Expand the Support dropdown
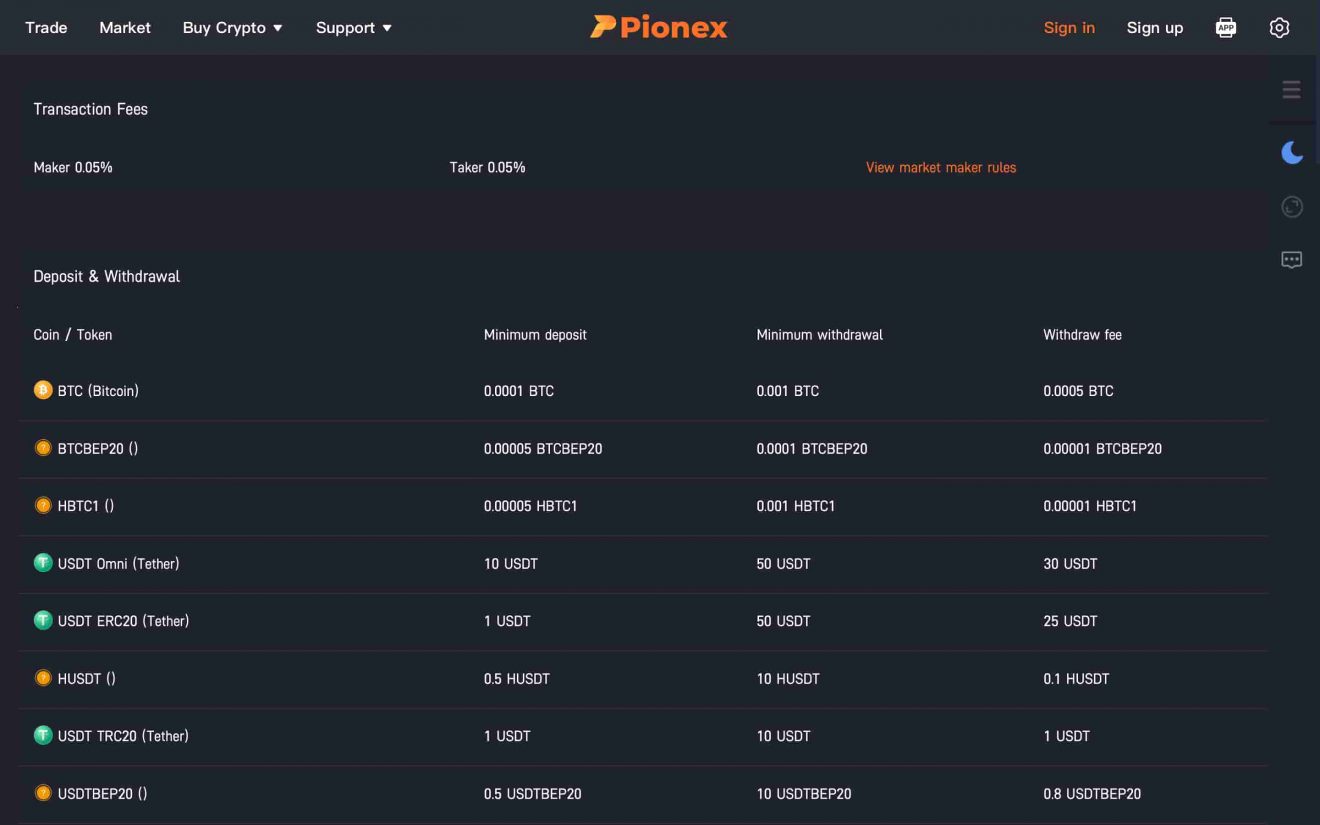This screenshot has width=1320, height=825. [x=352, y=27]
